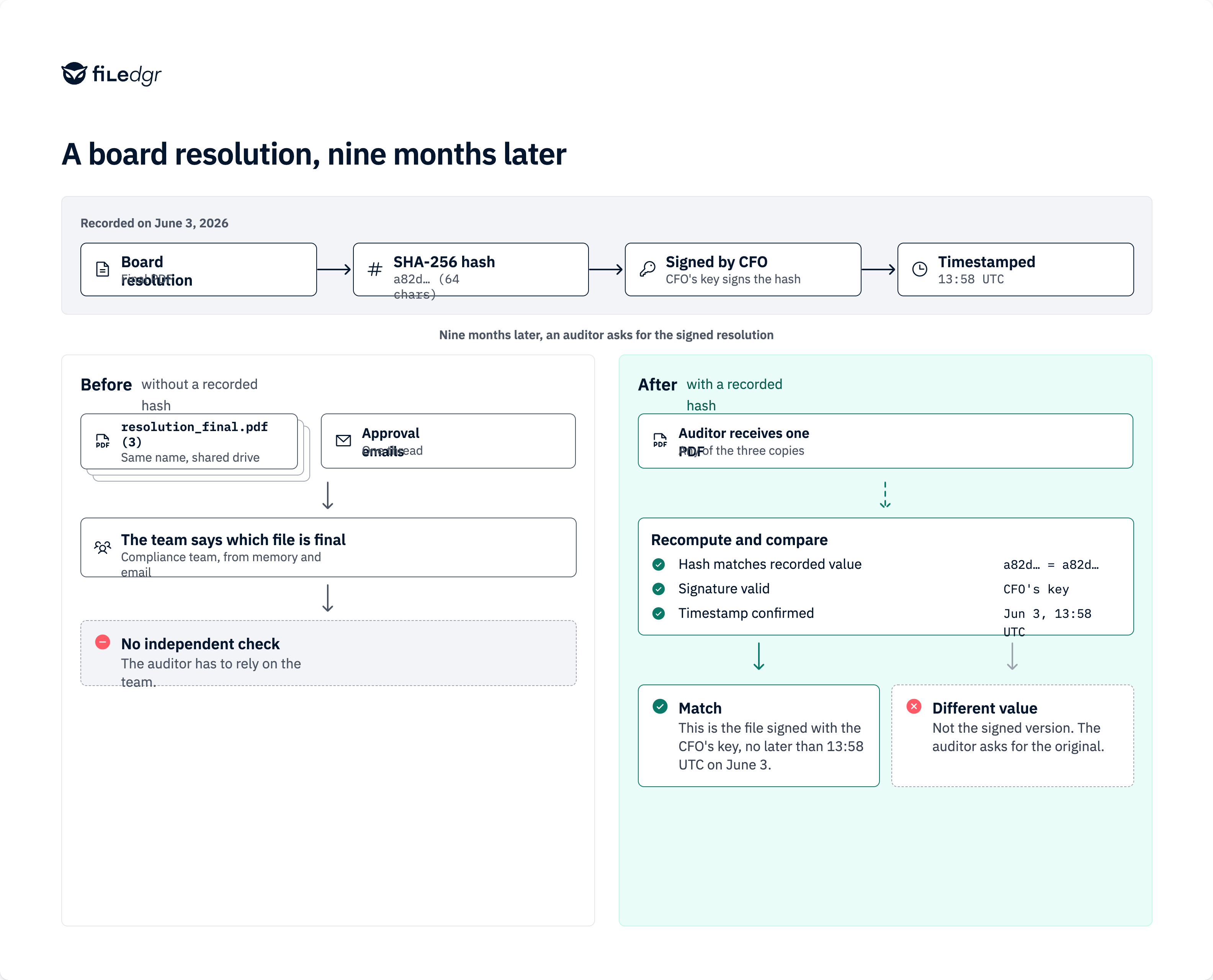
Task: Click the 'Before' heading
Action: pos(106,384)
